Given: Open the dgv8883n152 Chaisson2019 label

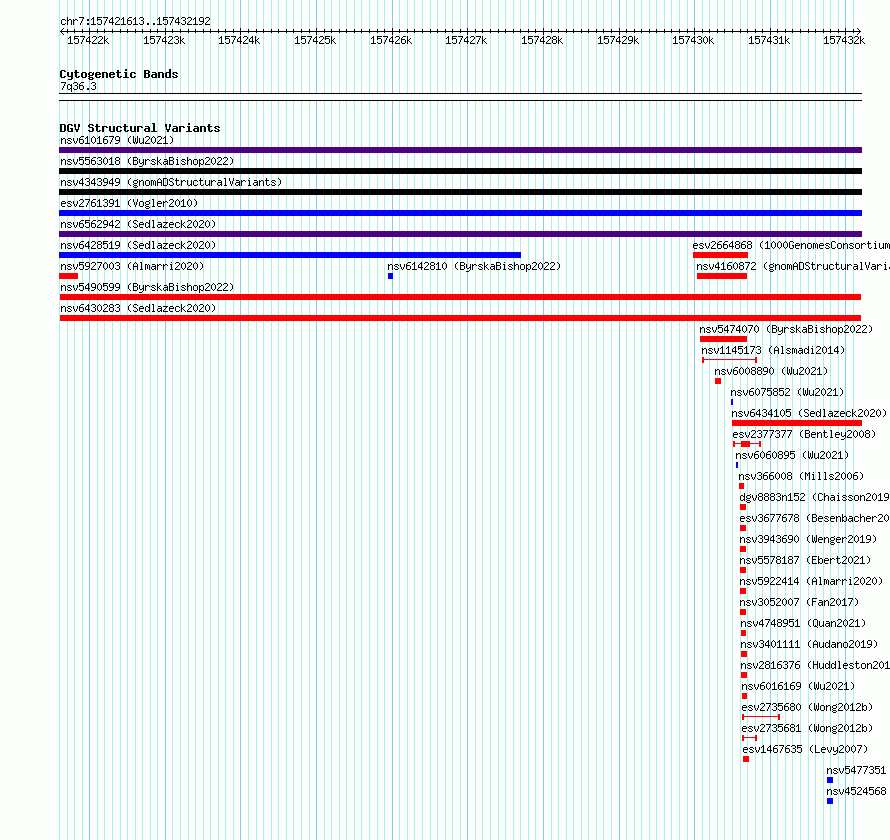Looking at the screenshot, I should click(x=815, y=497).
